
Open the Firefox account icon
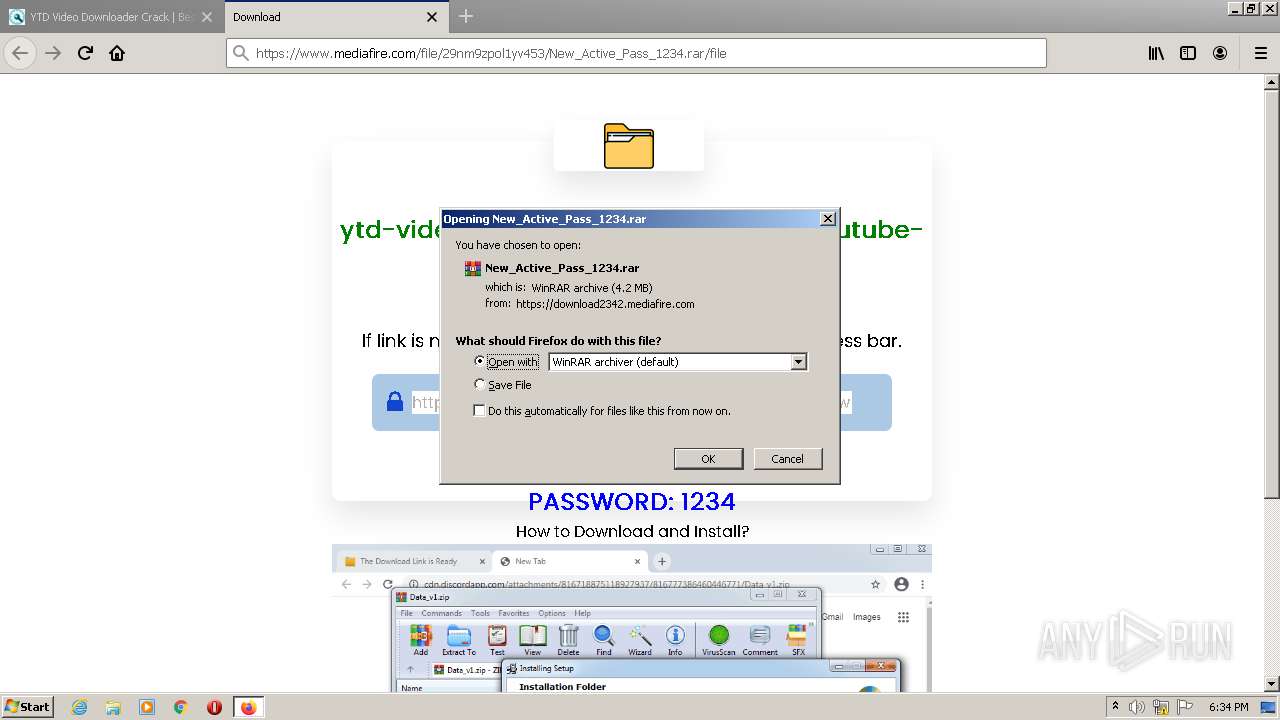1220,53
